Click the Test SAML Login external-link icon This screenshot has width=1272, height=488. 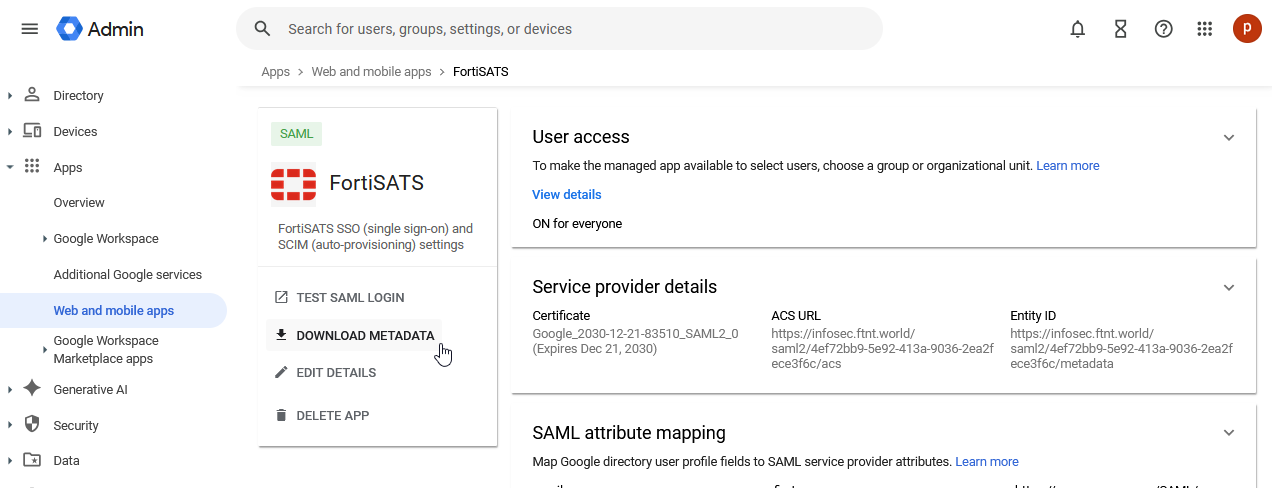pos(281,297)
